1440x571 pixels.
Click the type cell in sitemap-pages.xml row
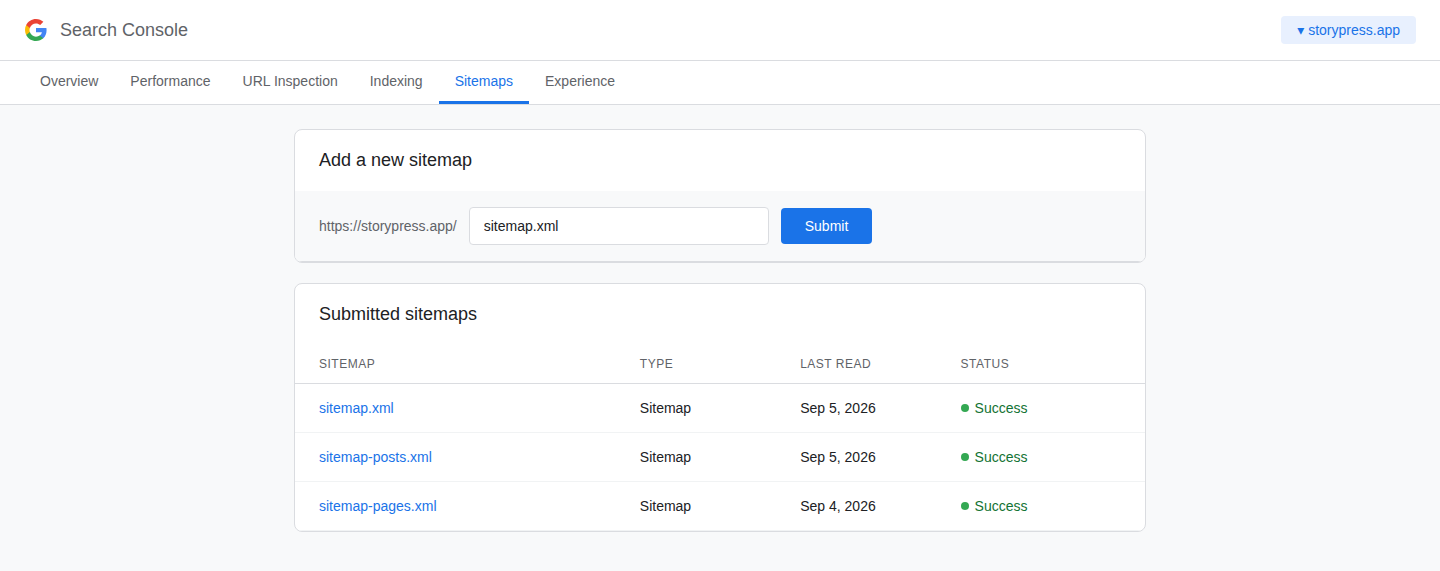[x=665, y=506]
